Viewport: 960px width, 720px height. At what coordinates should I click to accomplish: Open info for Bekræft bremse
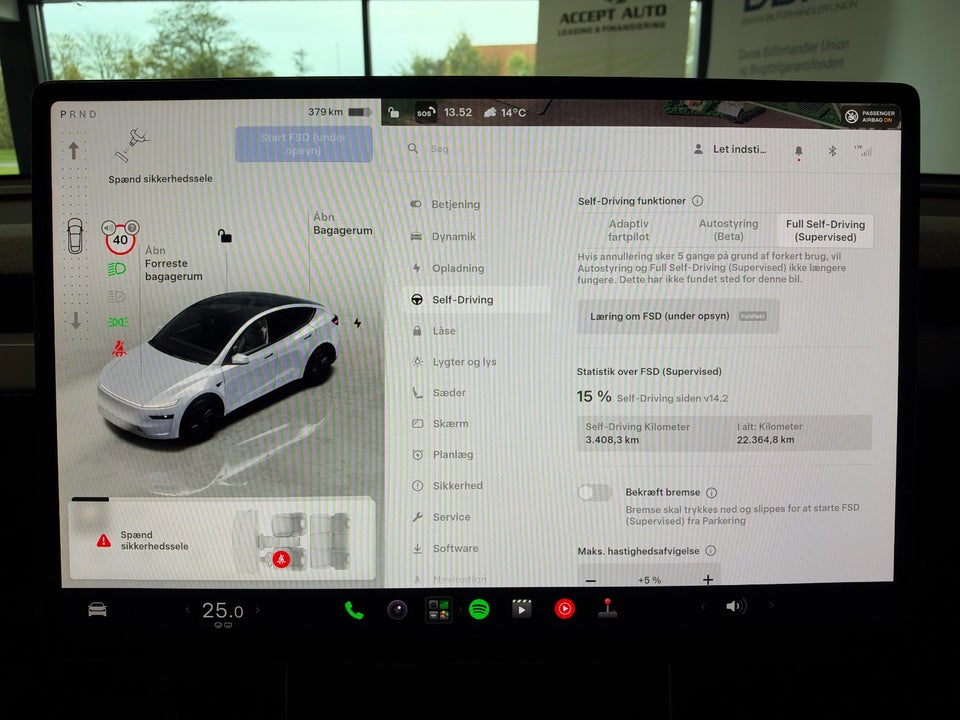click(x=711, y=492)
